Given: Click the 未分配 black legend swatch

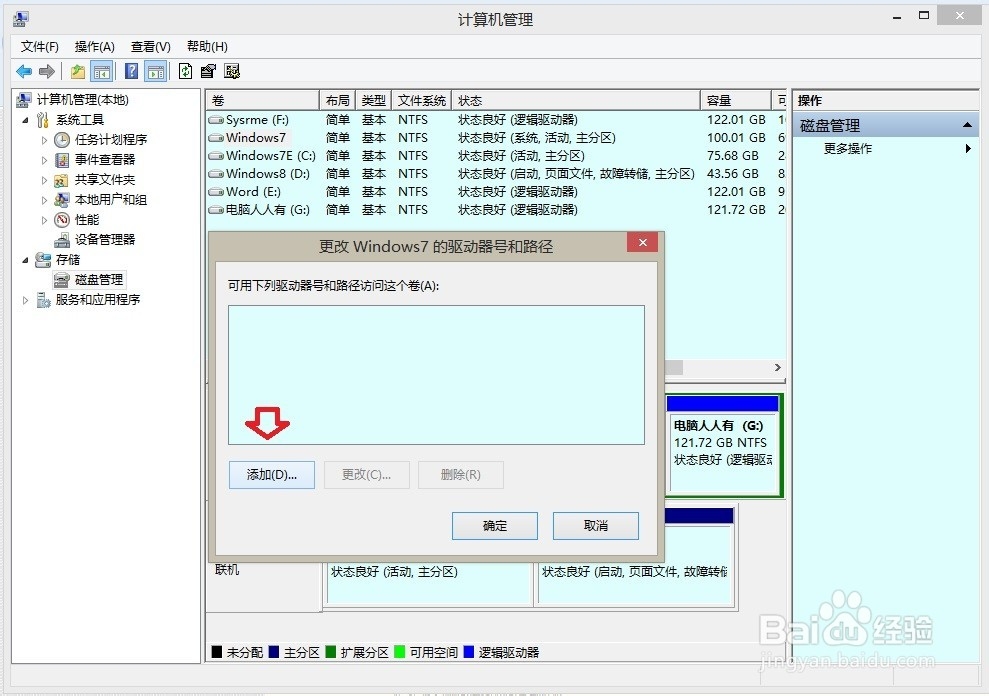Looking at the screenshot, I should click(217, 652).
